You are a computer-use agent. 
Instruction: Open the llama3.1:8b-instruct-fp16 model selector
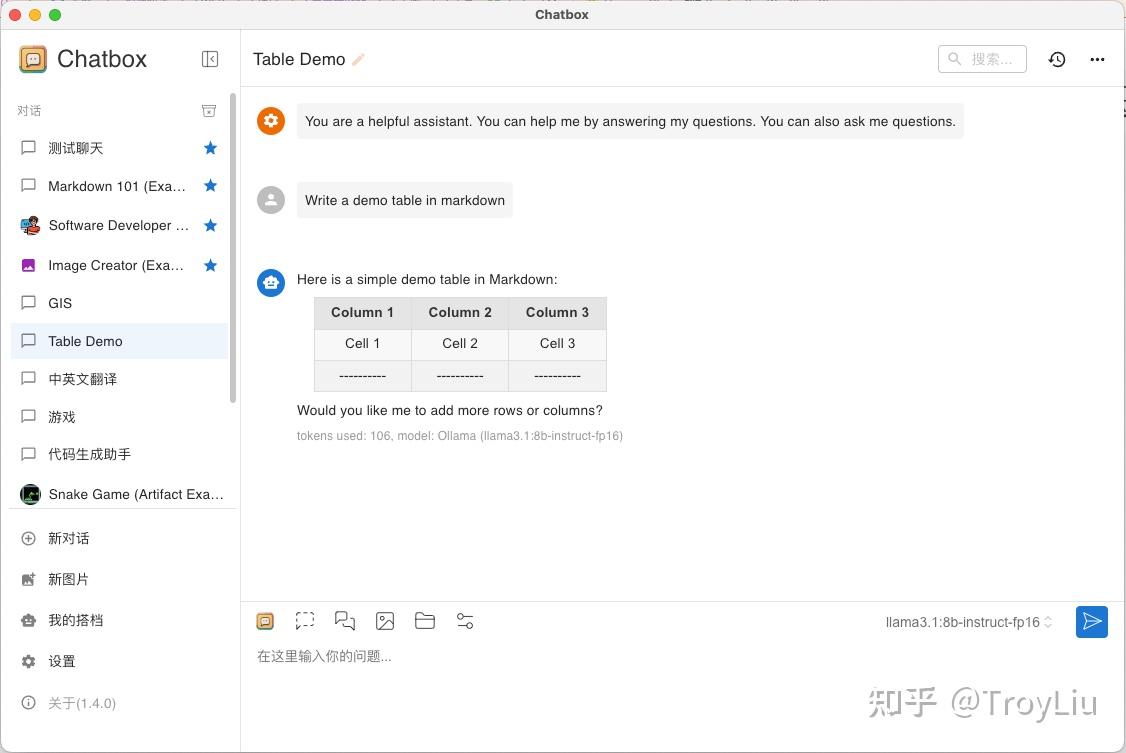(963, 621)
